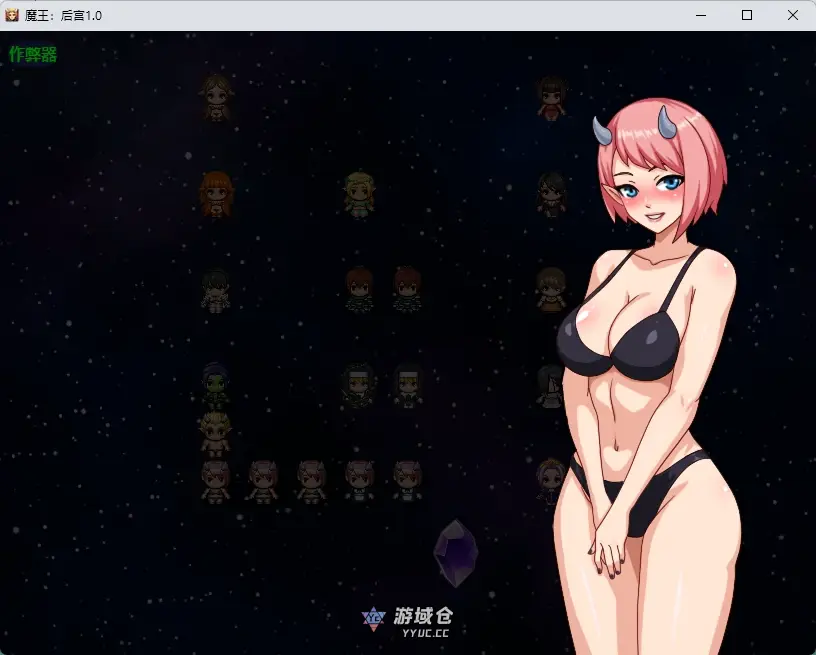Pick the dark-haired sprite in white clothes
This screenshot has width=816, height=655.
216,290
